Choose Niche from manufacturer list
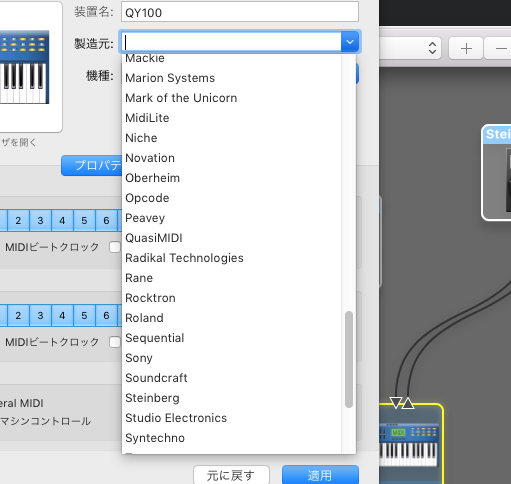The image size is (511, 484). click(x=232, y=138)
